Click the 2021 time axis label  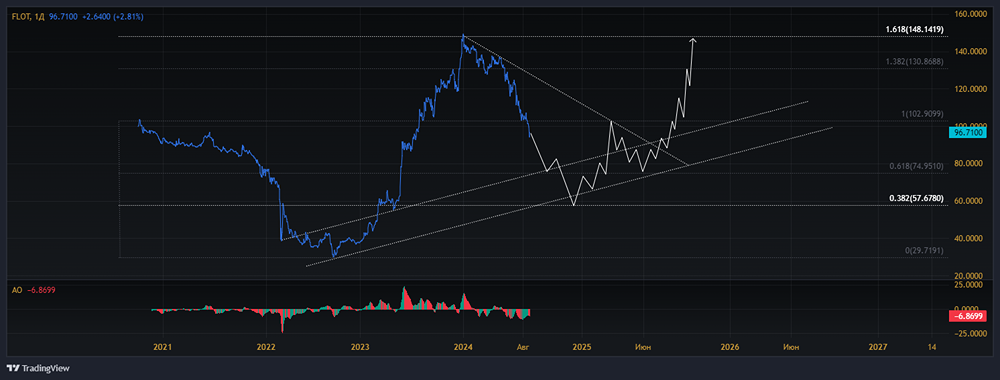163,347
